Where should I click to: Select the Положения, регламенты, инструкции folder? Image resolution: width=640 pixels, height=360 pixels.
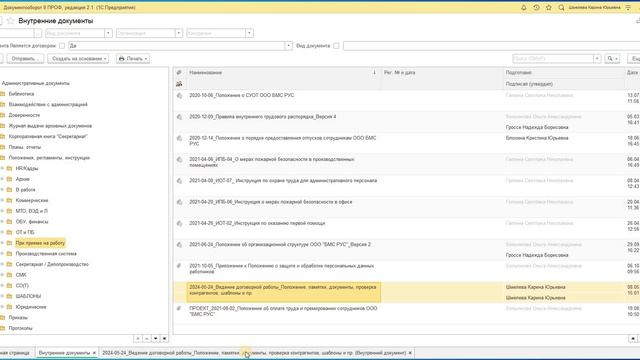[x=49, y=158]
